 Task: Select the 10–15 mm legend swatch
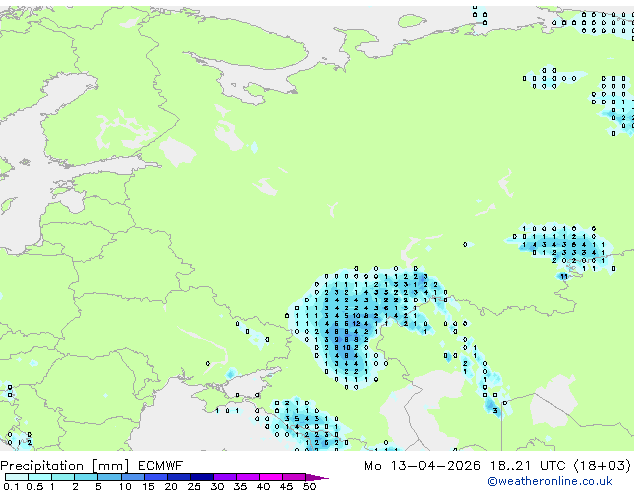(132, 477)
